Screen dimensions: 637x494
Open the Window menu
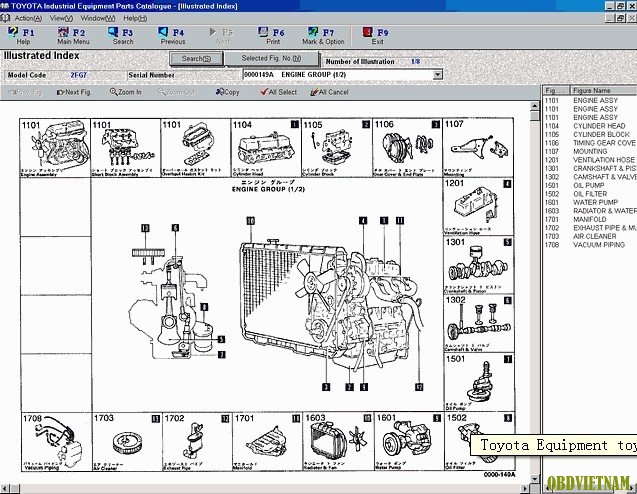pos(98,18)
